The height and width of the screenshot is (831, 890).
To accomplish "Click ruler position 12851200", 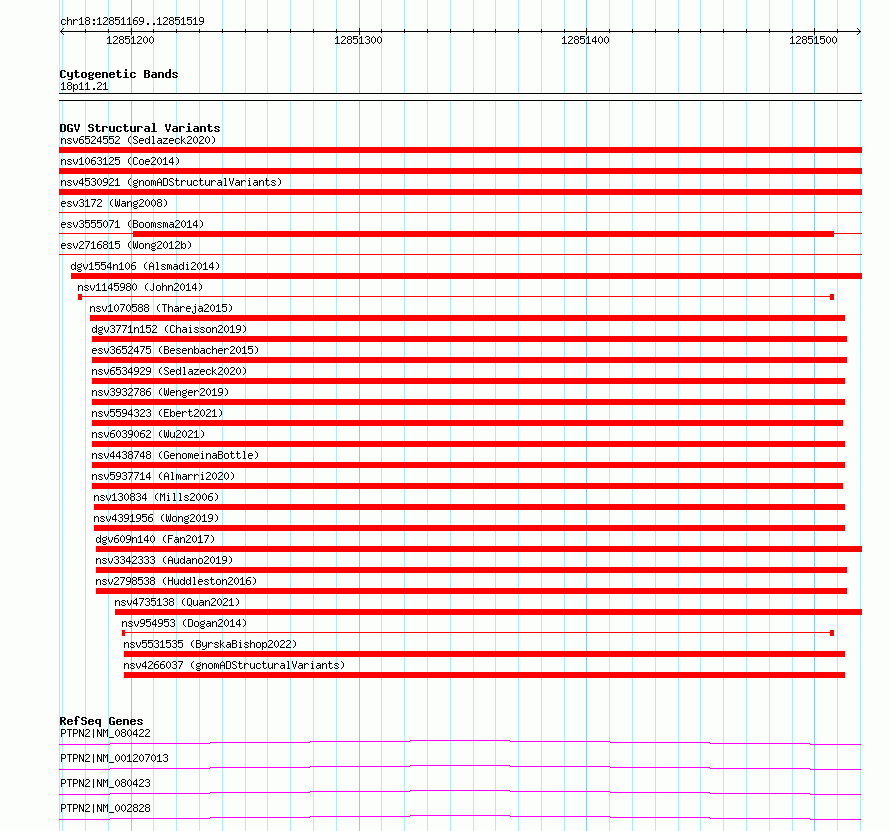I will 130,40.
